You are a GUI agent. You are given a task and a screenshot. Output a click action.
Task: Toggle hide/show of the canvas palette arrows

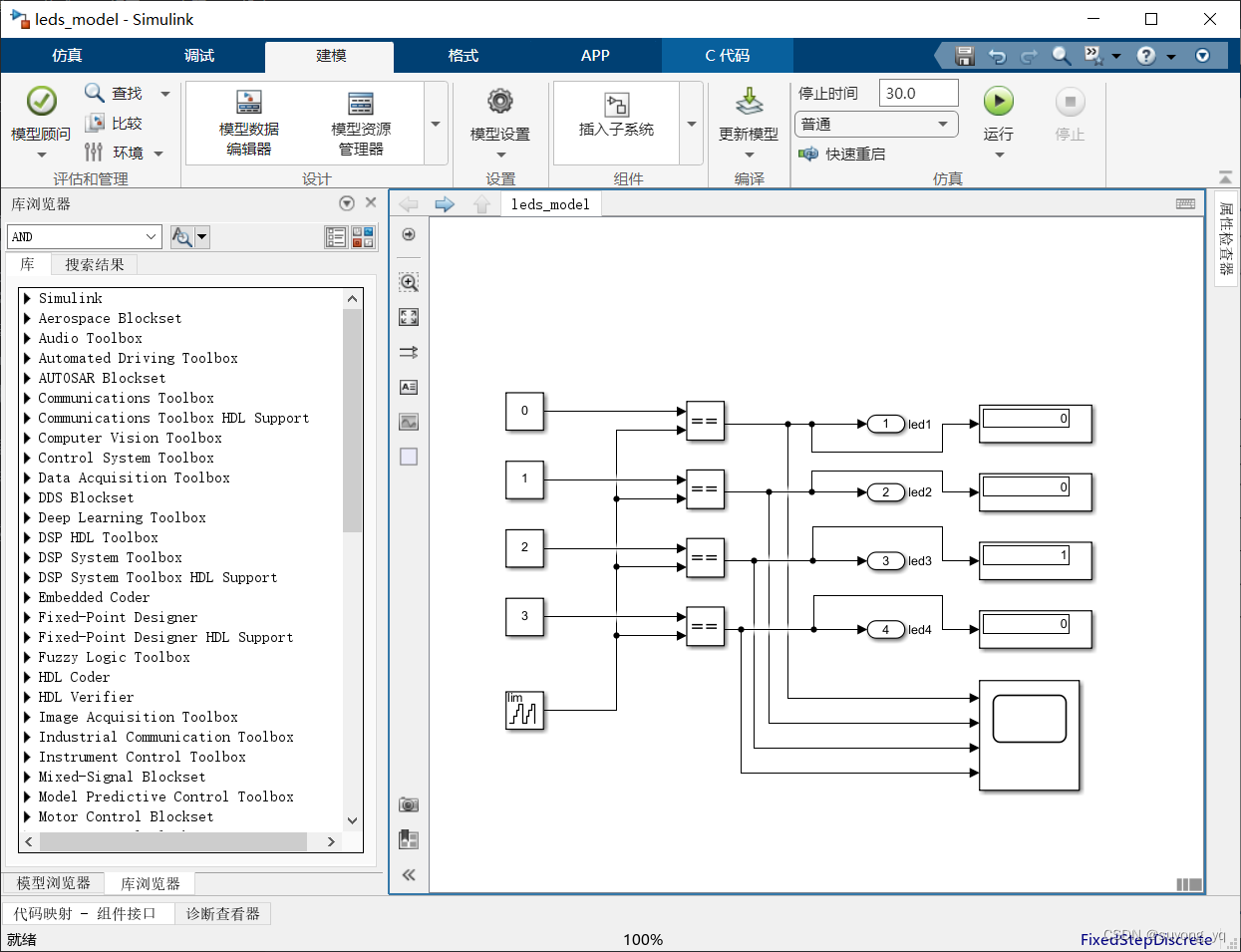(409, 875)
